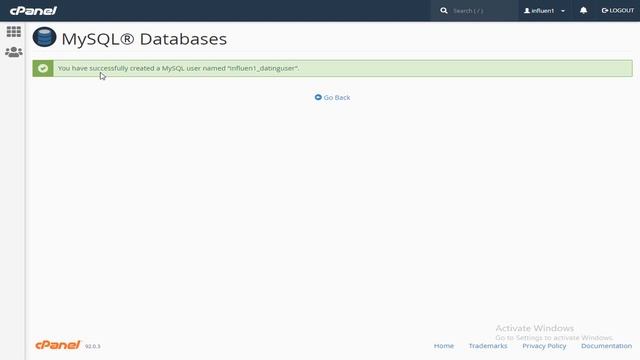640x360 pixels.
Task: Open the Privacy Policy footer link
Action: point(544,346)
